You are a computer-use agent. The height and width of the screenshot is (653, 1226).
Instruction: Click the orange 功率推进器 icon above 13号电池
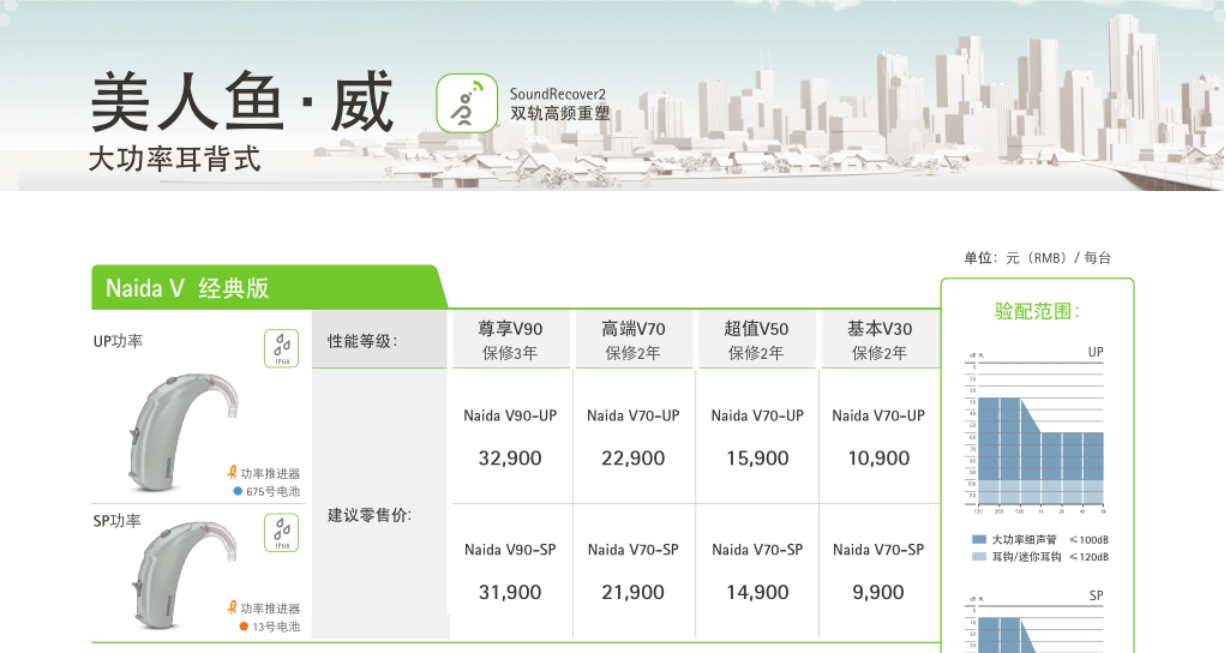point(232,607)
